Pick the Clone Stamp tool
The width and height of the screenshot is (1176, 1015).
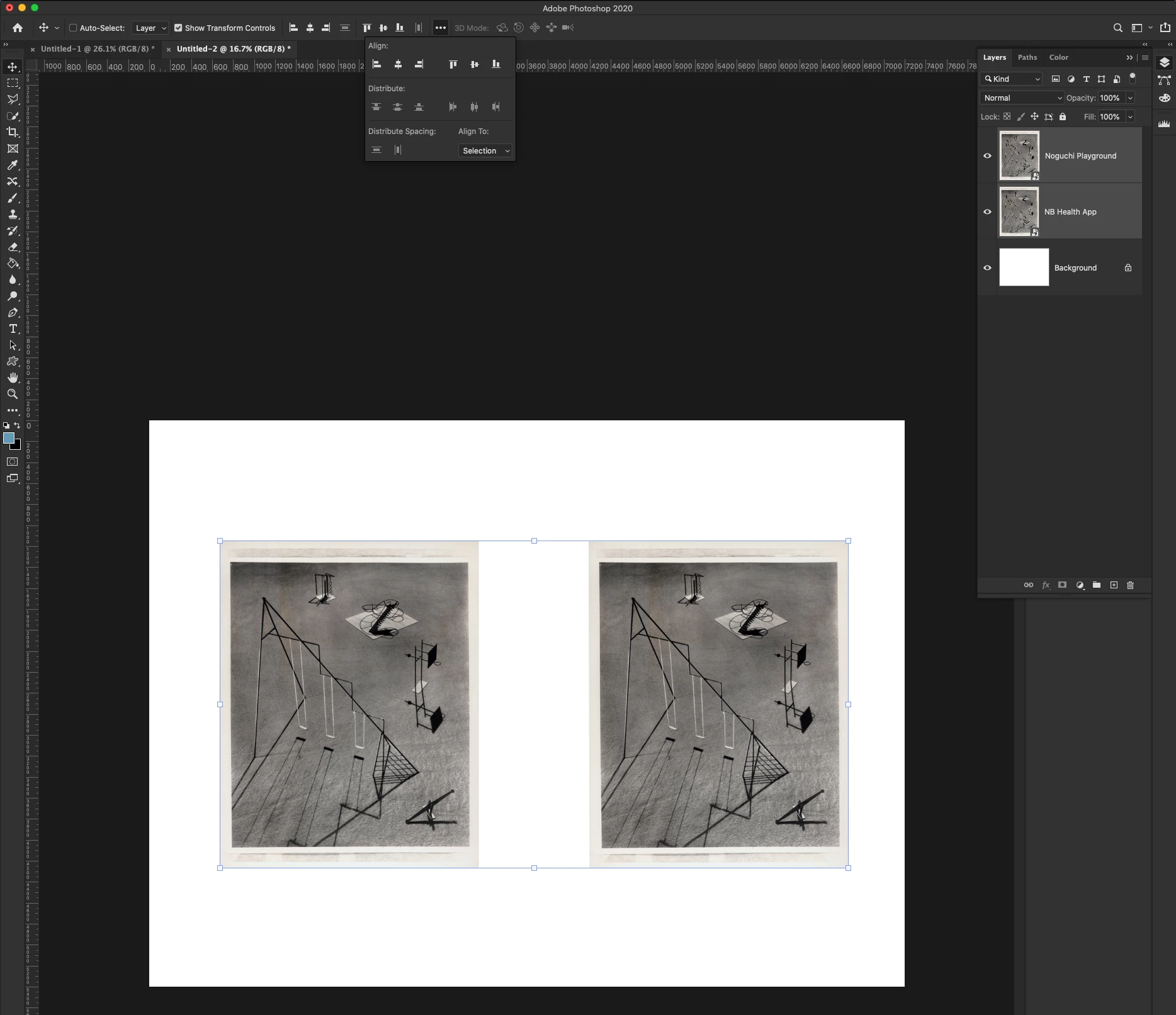click(x=13, y=214)
